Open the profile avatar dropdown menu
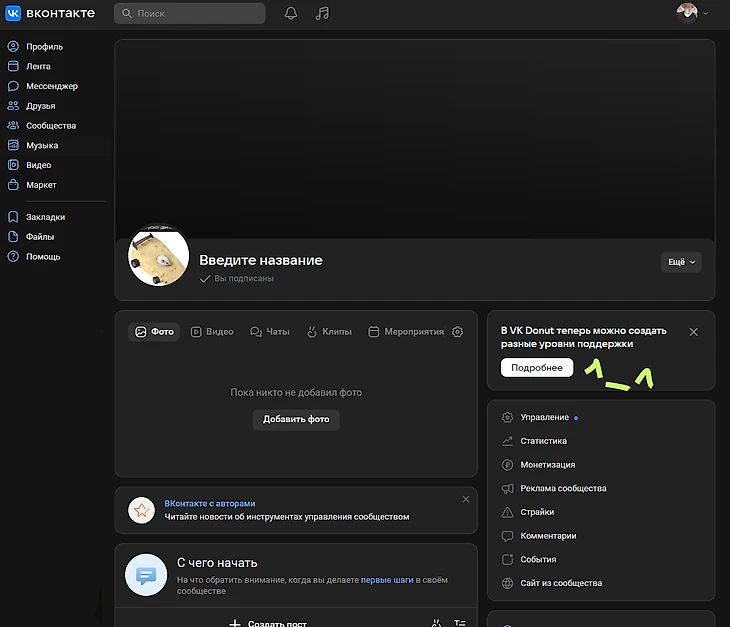730x627 pixels. (x=692, y=14)
